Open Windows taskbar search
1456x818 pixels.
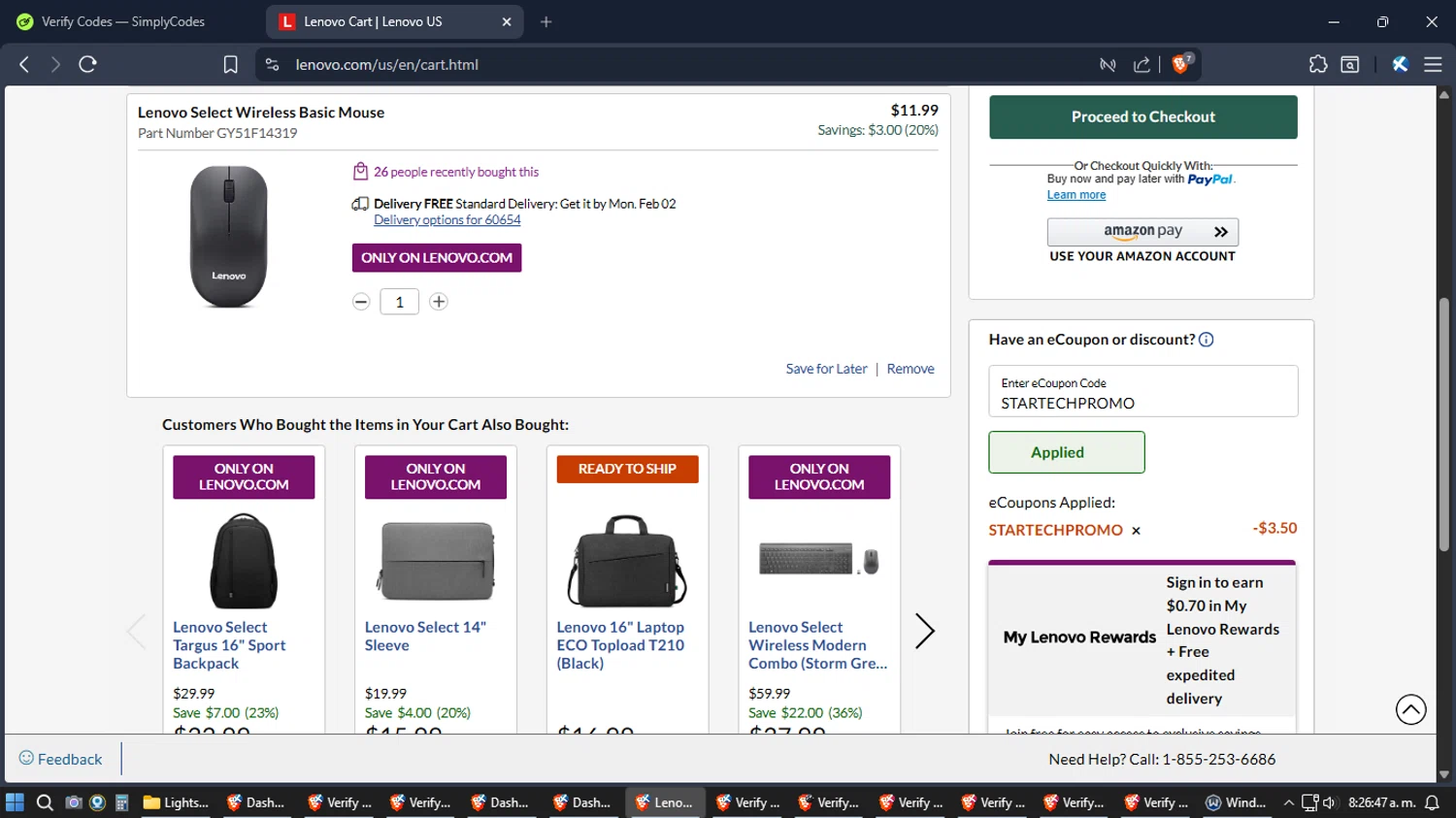tap(45, 802)
